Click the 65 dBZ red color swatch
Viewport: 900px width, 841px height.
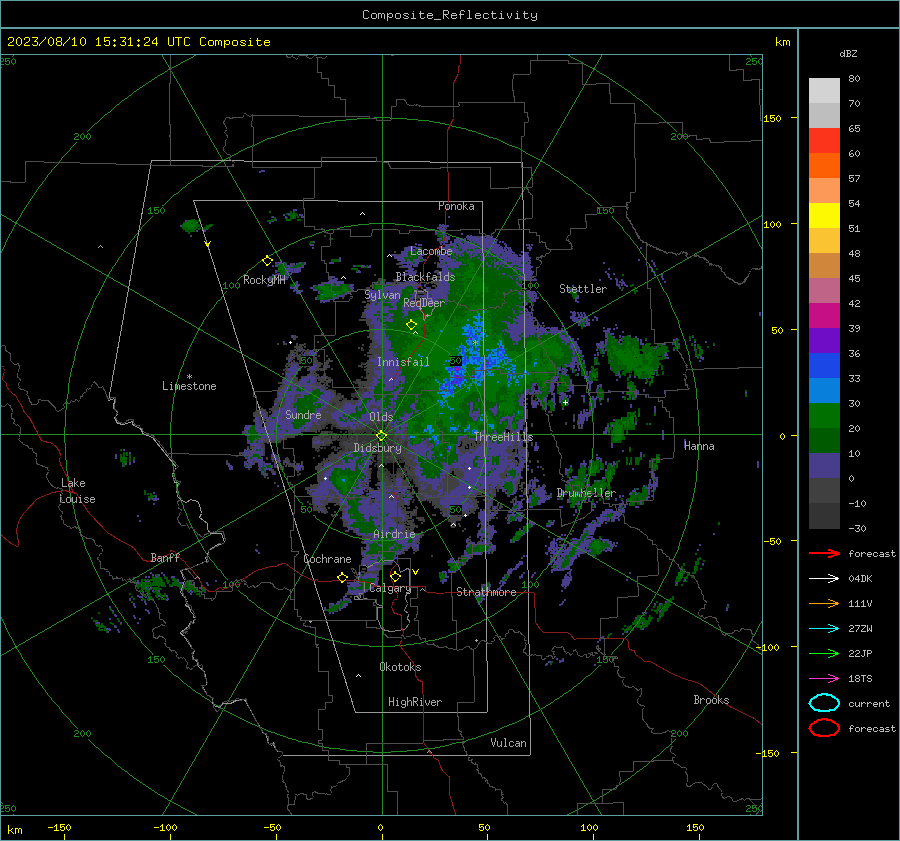[x=824, y=141]
